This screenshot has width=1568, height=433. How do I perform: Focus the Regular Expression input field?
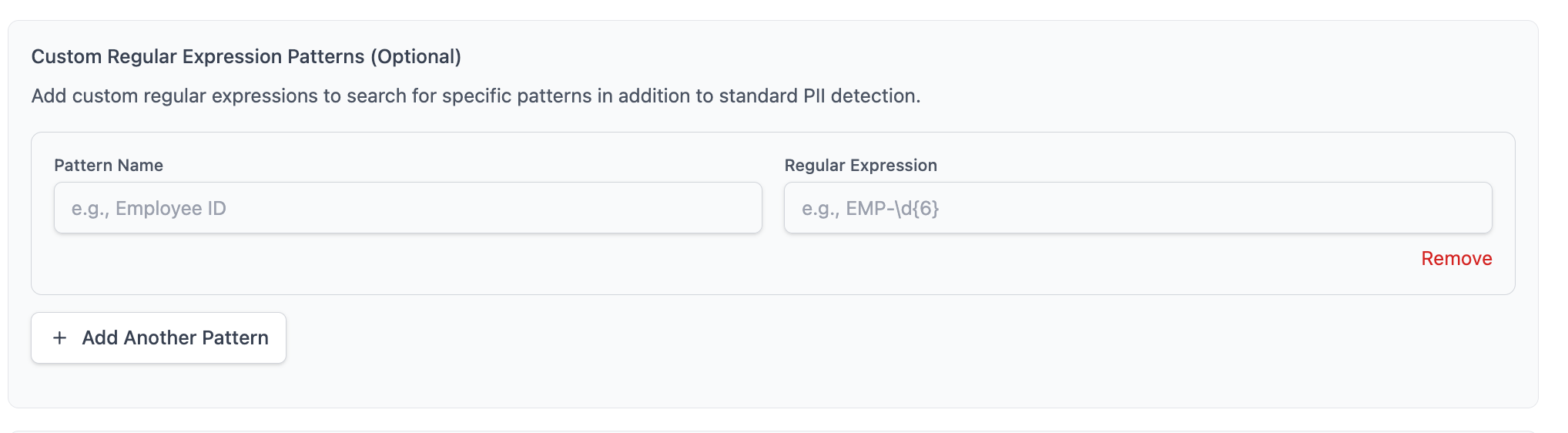pos(1137,208)
